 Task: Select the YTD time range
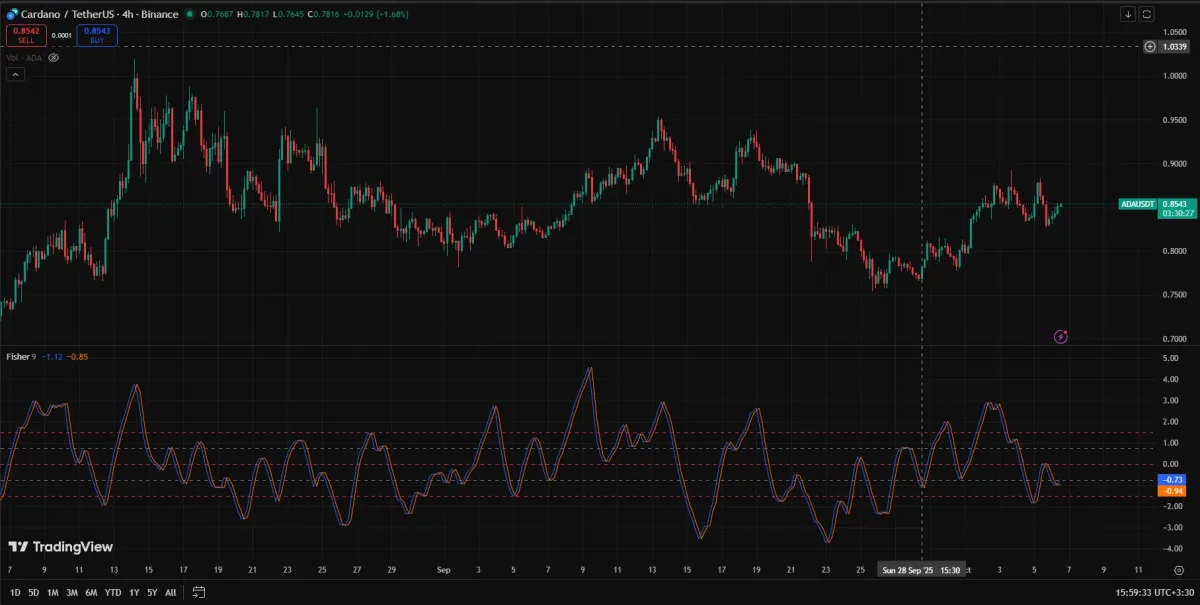[112, 592]
